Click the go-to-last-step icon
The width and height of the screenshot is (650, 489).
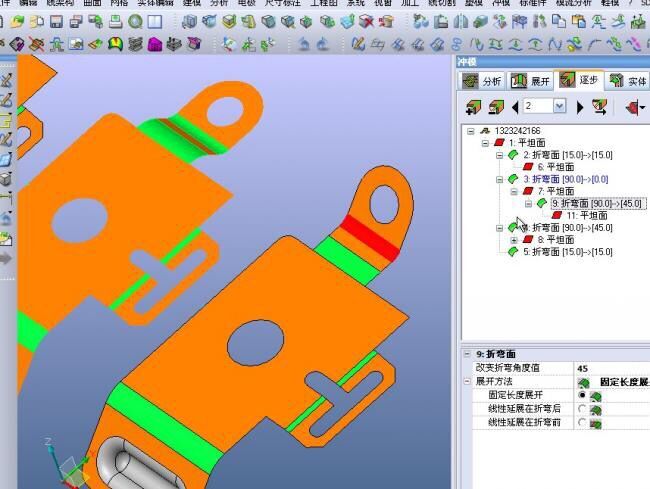599,106
